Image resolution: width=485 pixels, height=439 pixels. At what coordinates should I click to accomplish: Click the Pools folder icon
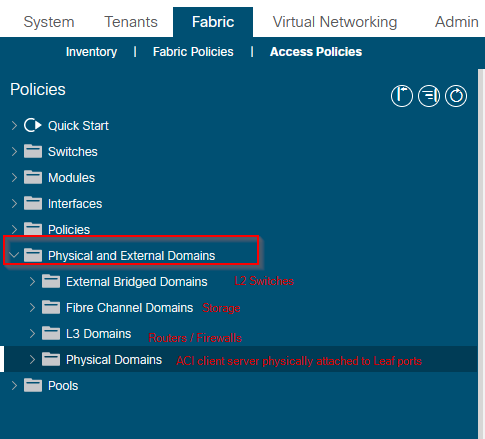[x=33, y=385]
